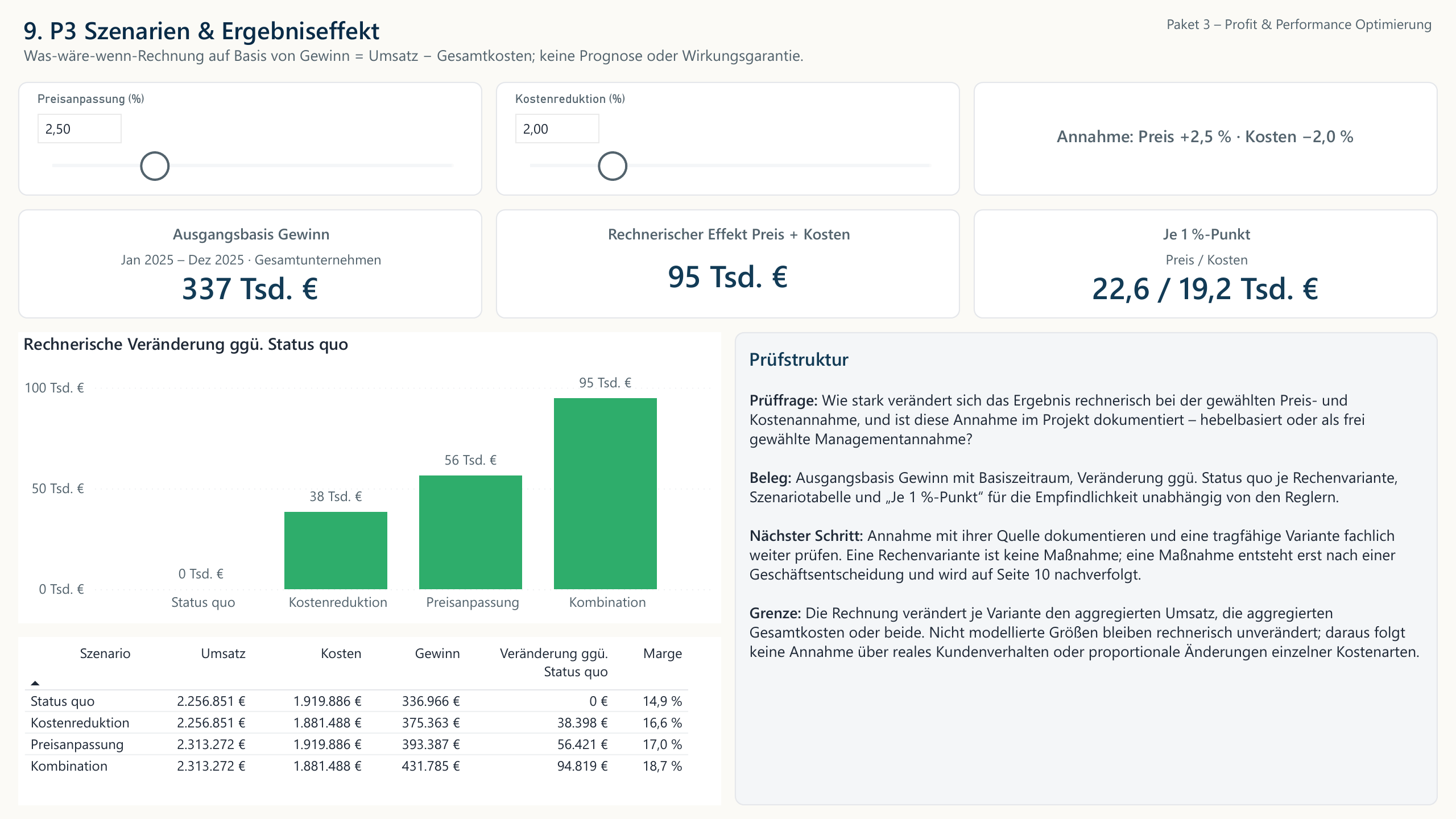This screenshot has width=1456, height=819.
Task: Click the 'Paket 3 – Profit & Performance Optimierung' label
Action: (1299, 24)
